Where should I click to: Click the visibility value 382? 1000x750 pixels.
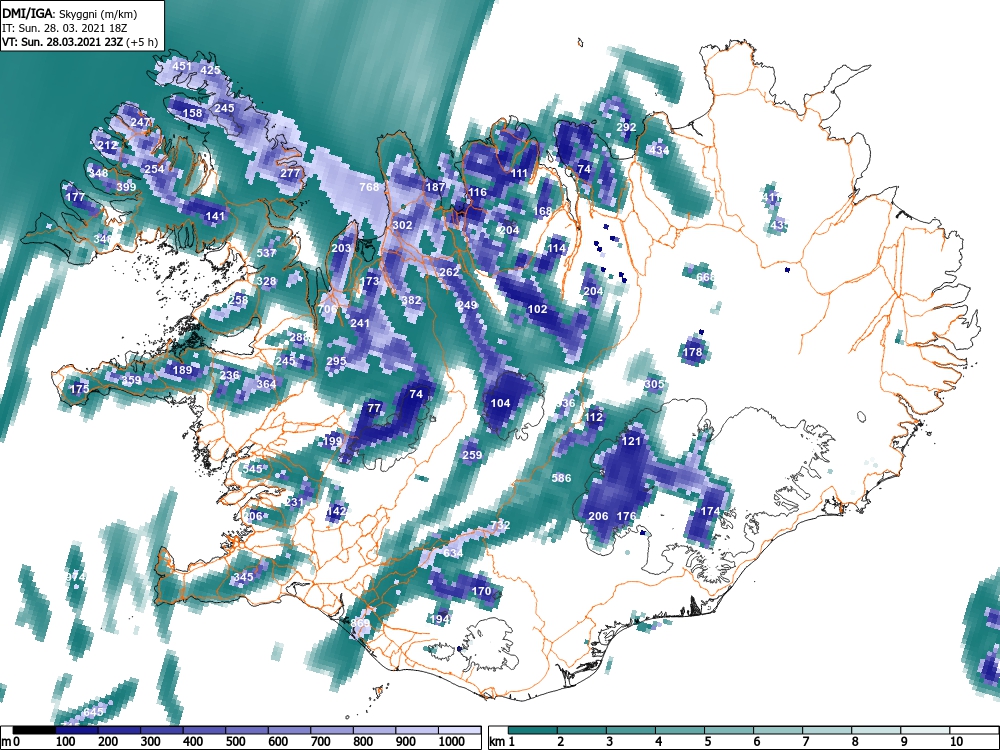pos(412,300)
